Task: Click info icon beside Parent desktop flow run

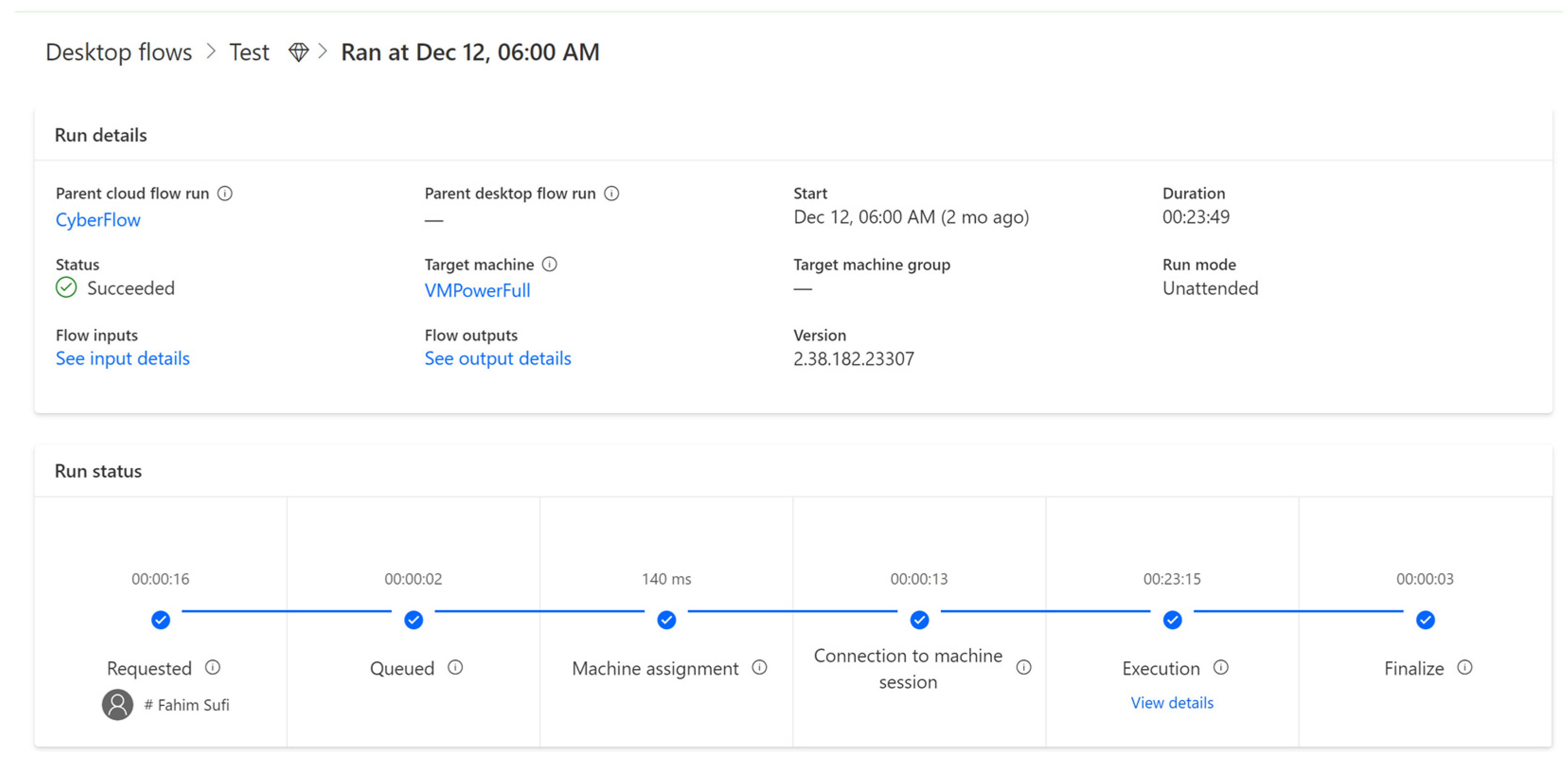Action: 611,193
